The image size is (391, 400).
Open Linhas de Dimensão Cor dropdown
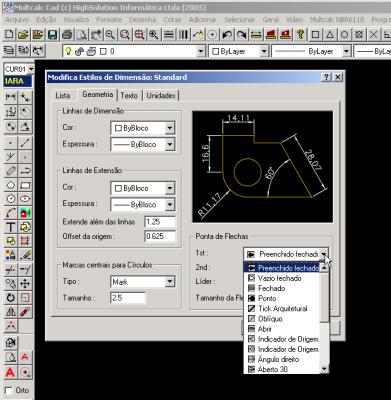click(x=170, y=128)
